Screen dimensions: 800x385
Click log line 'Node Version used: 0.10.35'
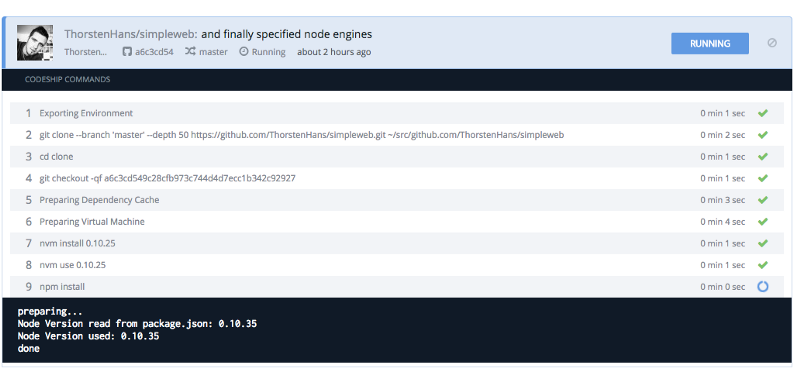click(x=88, y=337)
